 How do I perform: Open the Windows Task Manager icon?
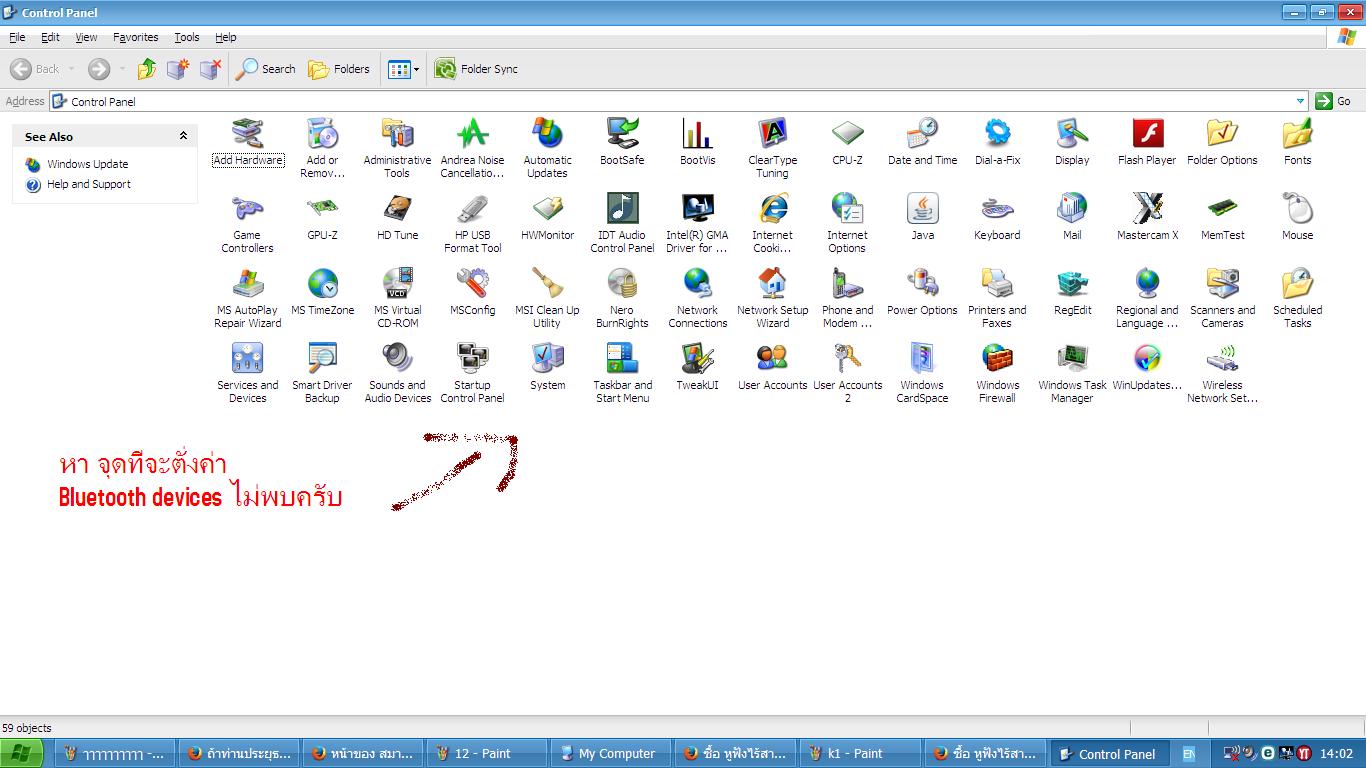click(x=1072, y=374)
